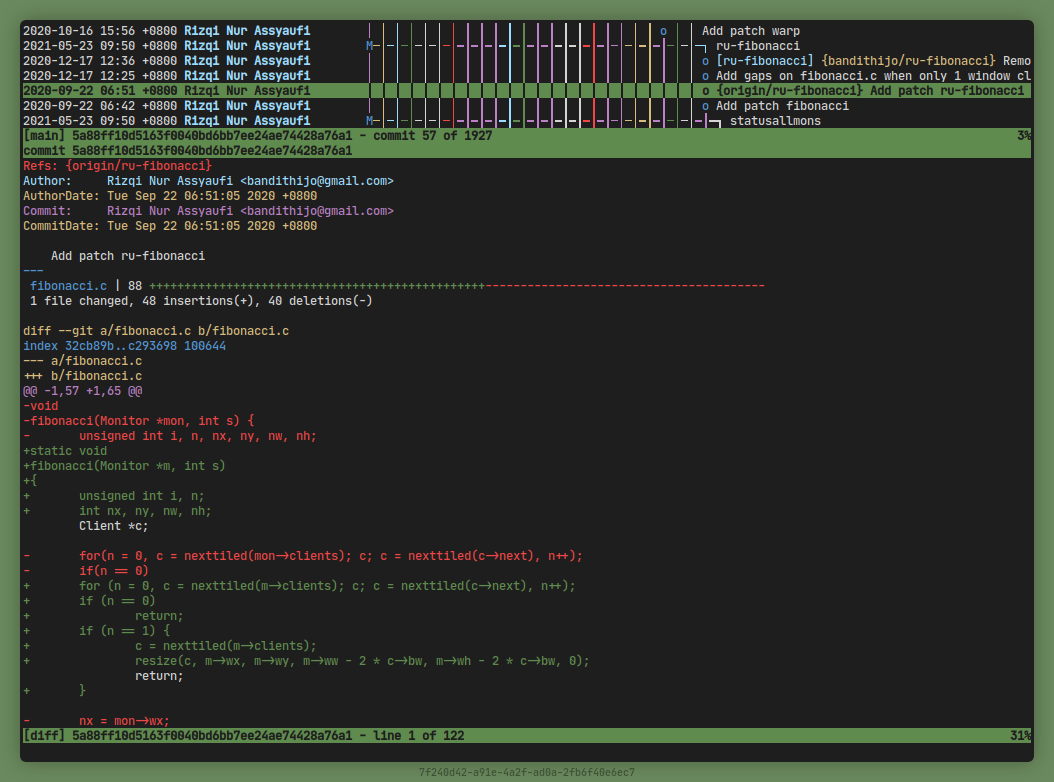The image size is (1054, 782).
Task: Select the [ru-fibonacci] branch label
Action: pos(765,61)
